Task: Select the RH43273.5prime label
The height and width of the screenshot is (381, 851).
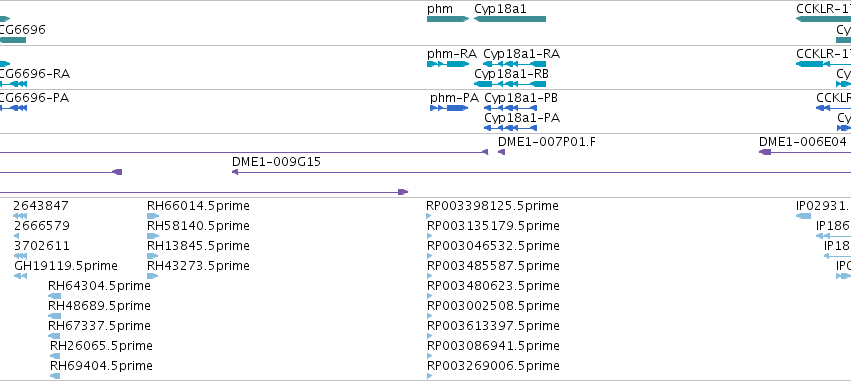Action: pyautogui.click(x=198, y=265)
